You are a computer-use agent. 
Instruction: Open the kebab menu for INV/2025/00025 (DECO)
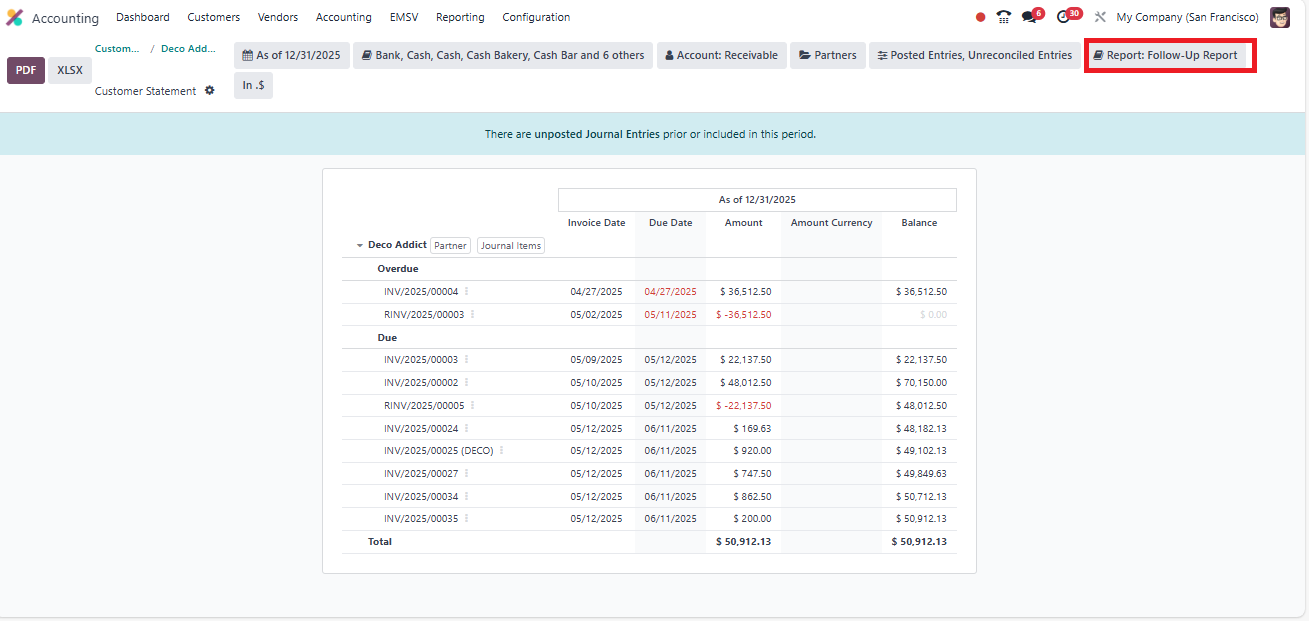(x=502, y=450)
